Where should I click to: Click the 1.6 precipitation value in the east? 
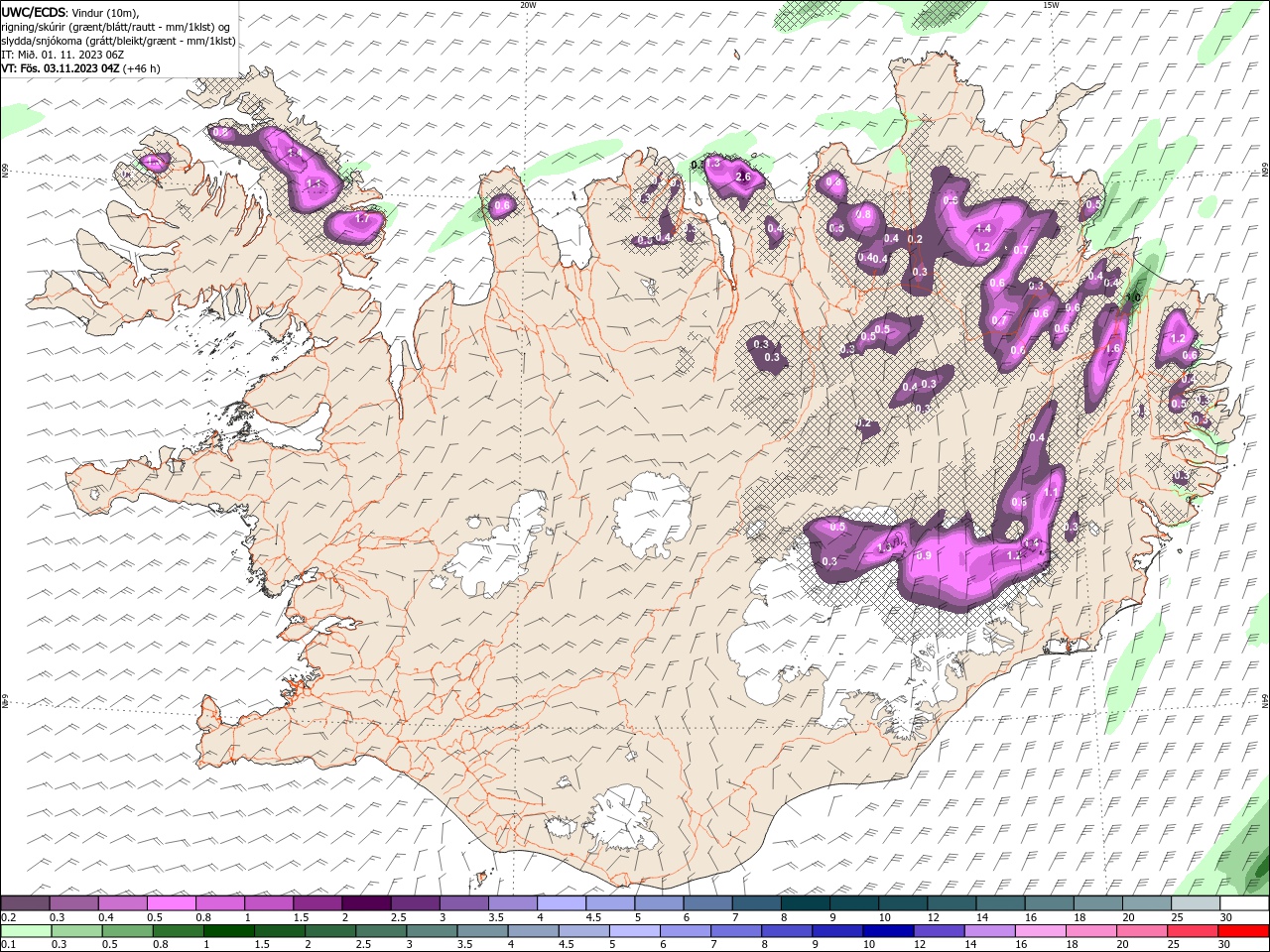point(1113,348)
